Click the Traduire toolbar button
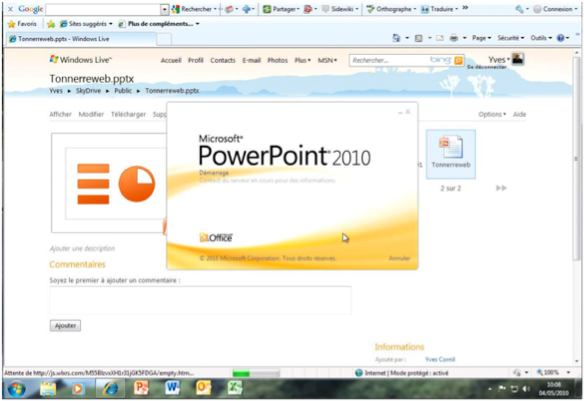 point(439,9)
